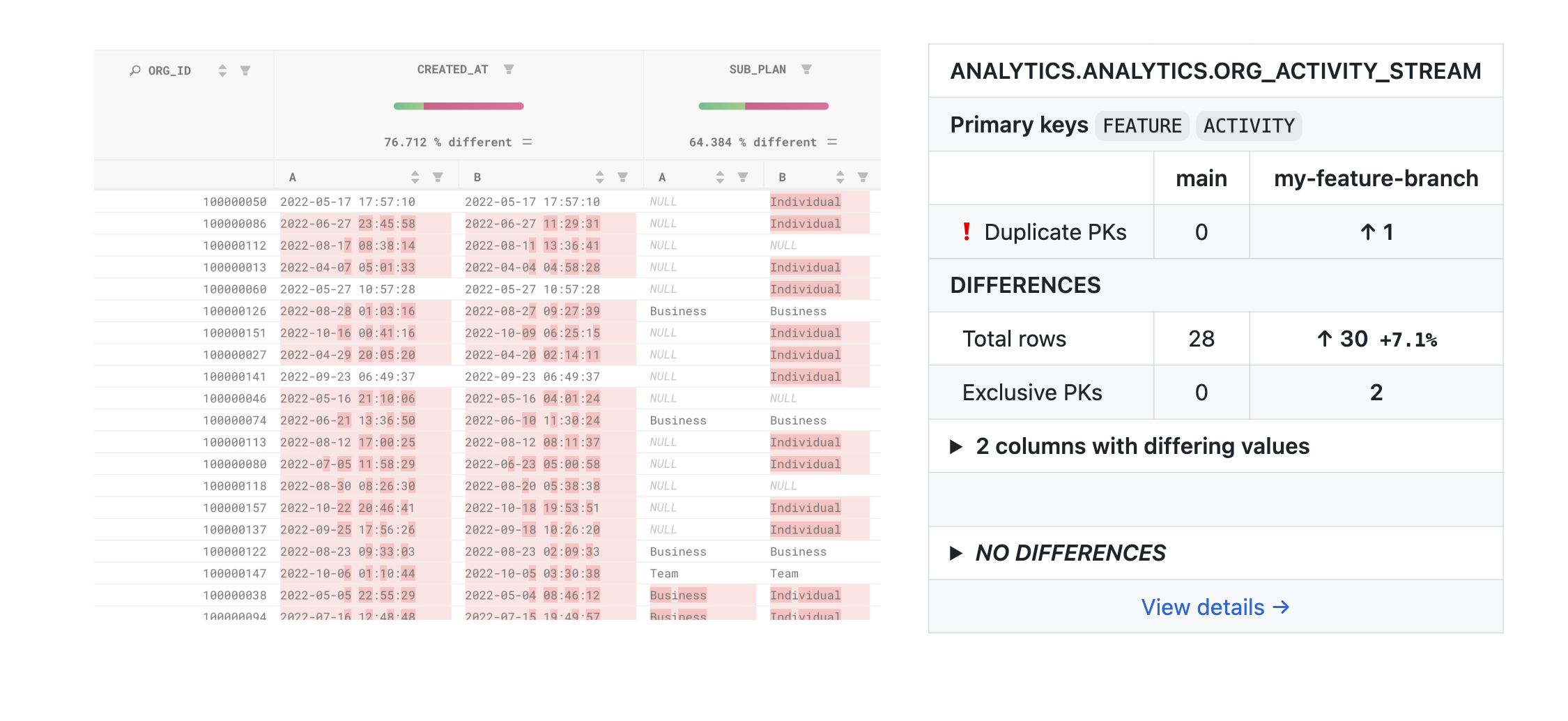
Task: Click the +7.1% row change value
Action: tap(1408, 340)
